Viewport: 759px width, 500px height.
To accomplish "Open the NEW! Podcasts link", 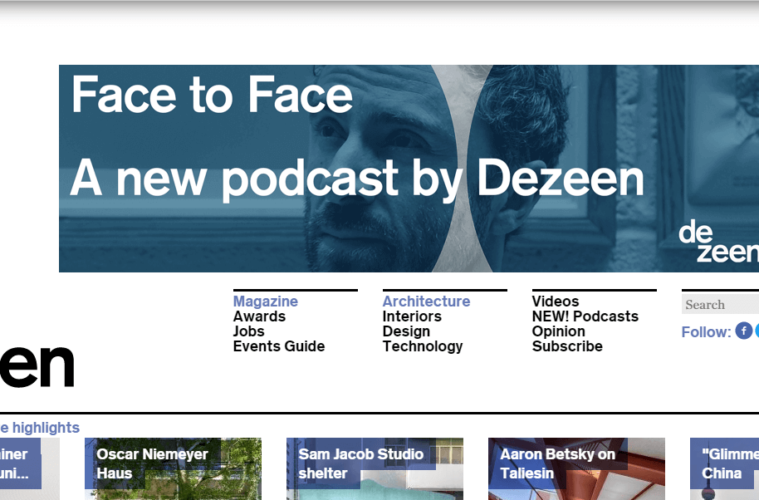I will 585,316.
